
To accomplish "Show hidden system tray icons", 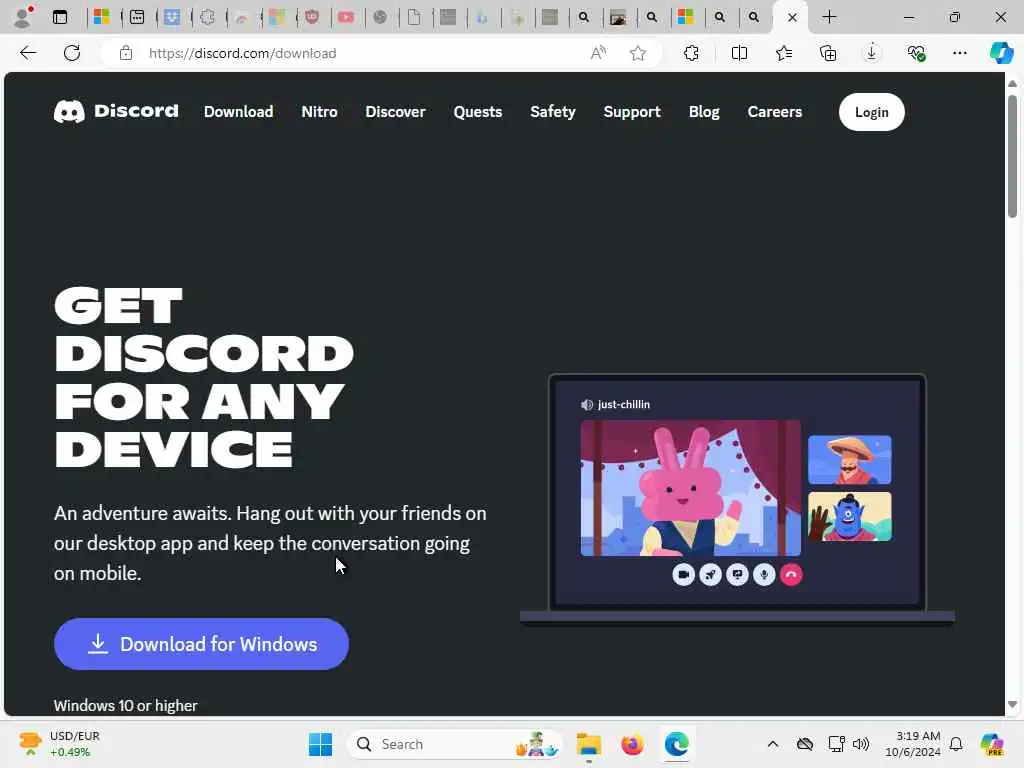I will click(x=773, y=744).
